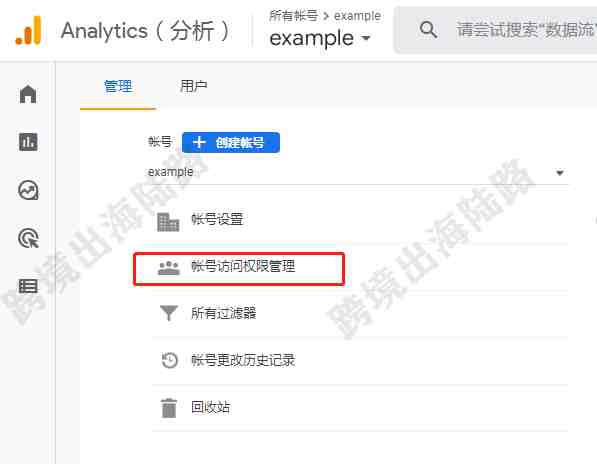Viewport: 597px width, 464px height.
Task: Click the 回收站 trash can icon
Action: coord(169,408)
